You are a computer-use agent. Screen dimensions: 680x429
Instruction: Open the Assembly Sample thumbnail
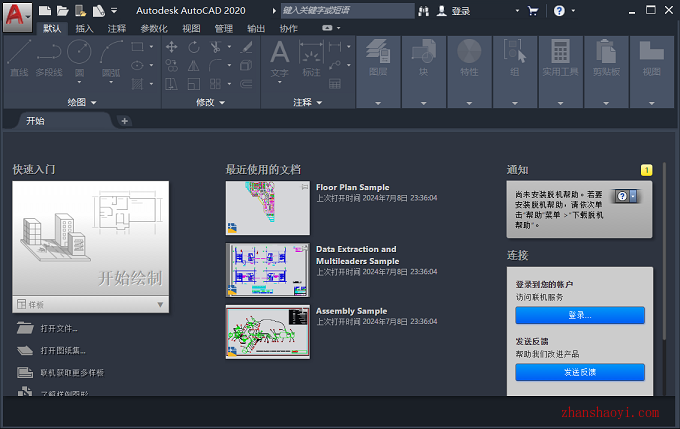pyautogui.click(x=268, y=332)
